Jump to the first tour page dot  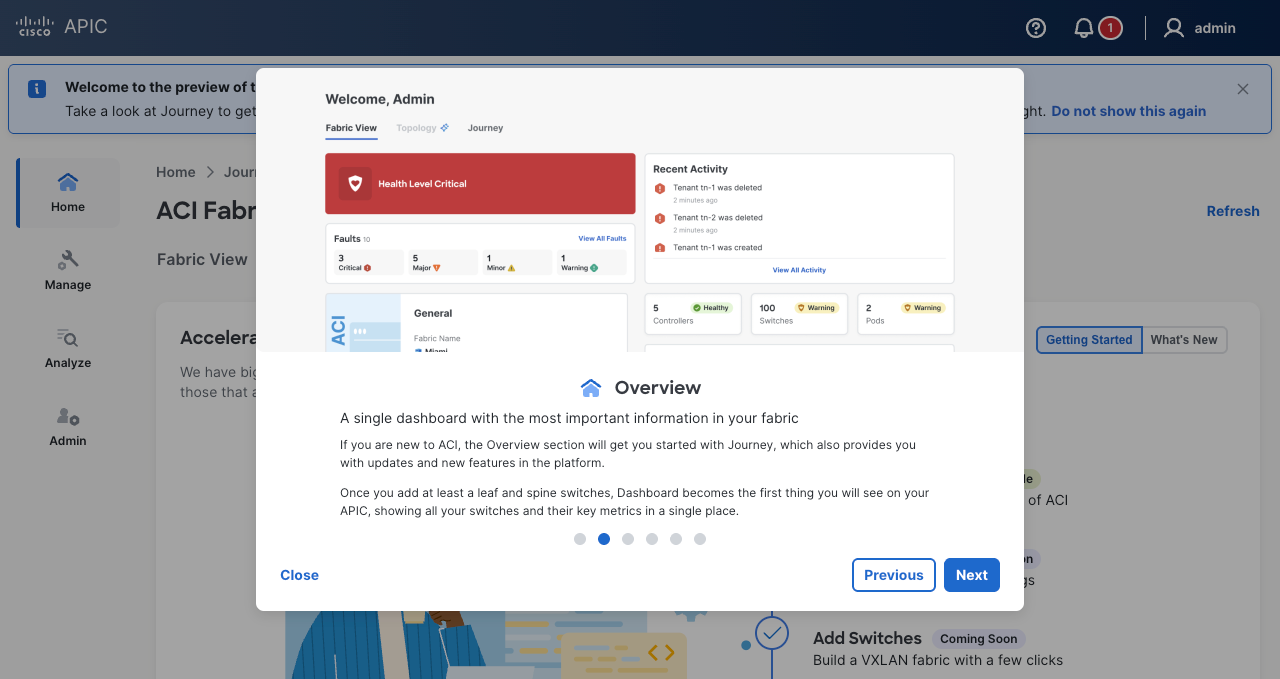click(580, 539)
